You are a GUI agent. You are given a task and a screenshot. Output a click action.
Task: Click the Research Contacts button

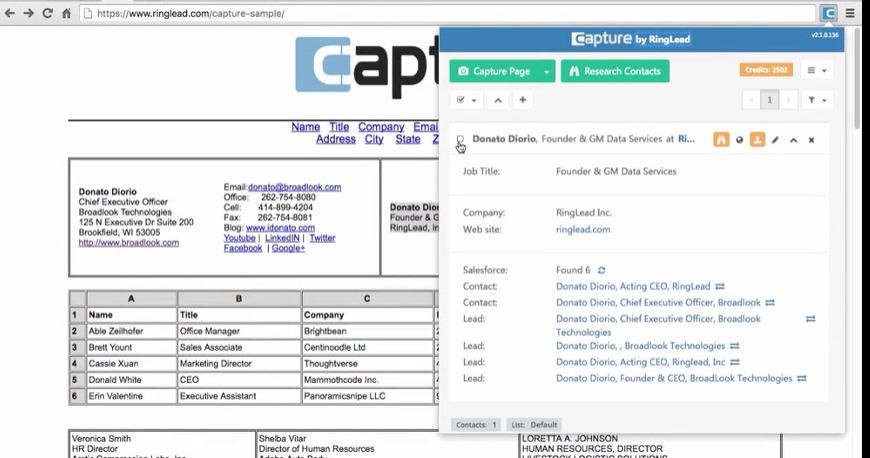pyautogui.click(x=615, y=71)
